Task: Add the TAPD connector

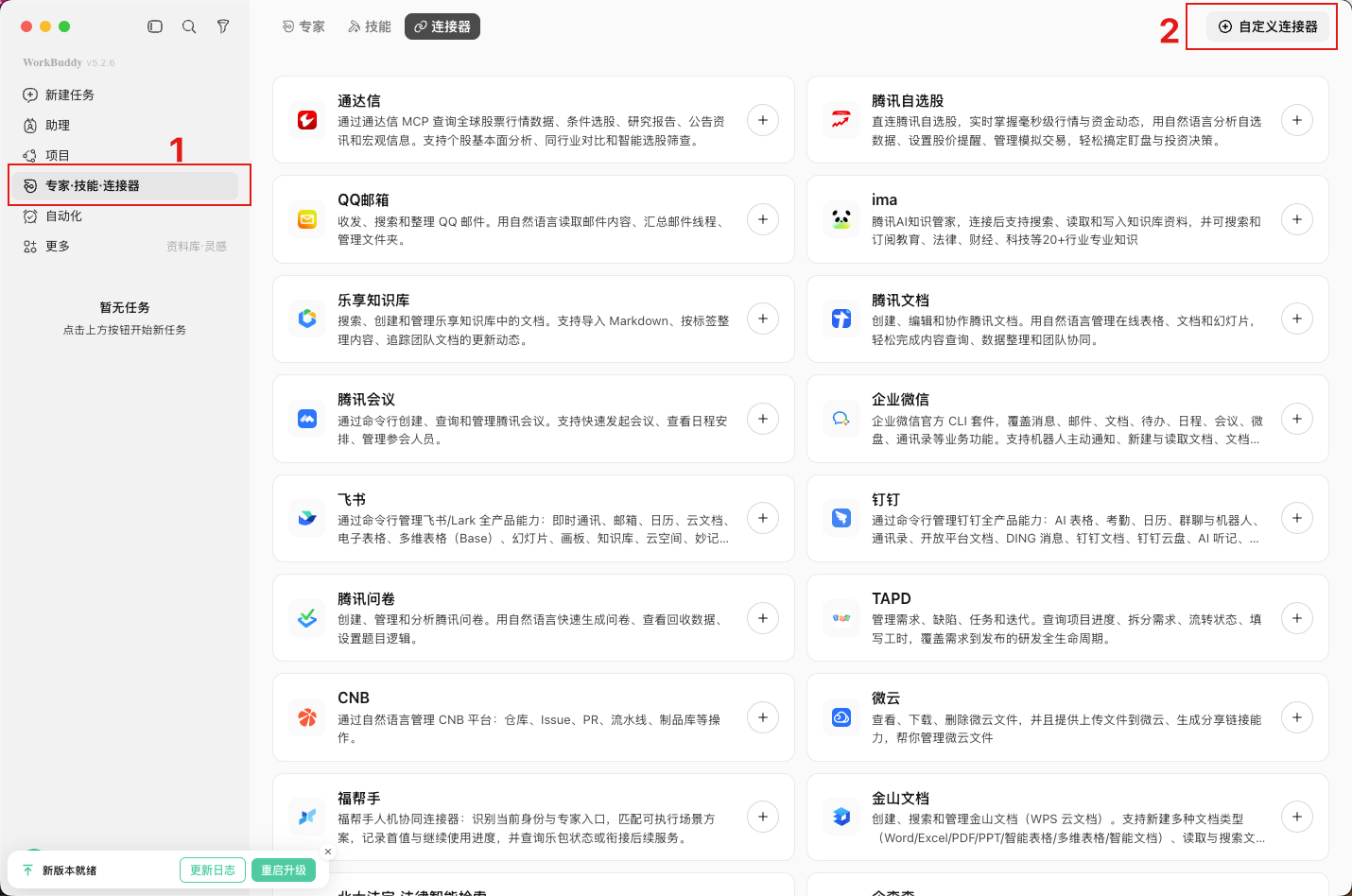Action: 1297,618
